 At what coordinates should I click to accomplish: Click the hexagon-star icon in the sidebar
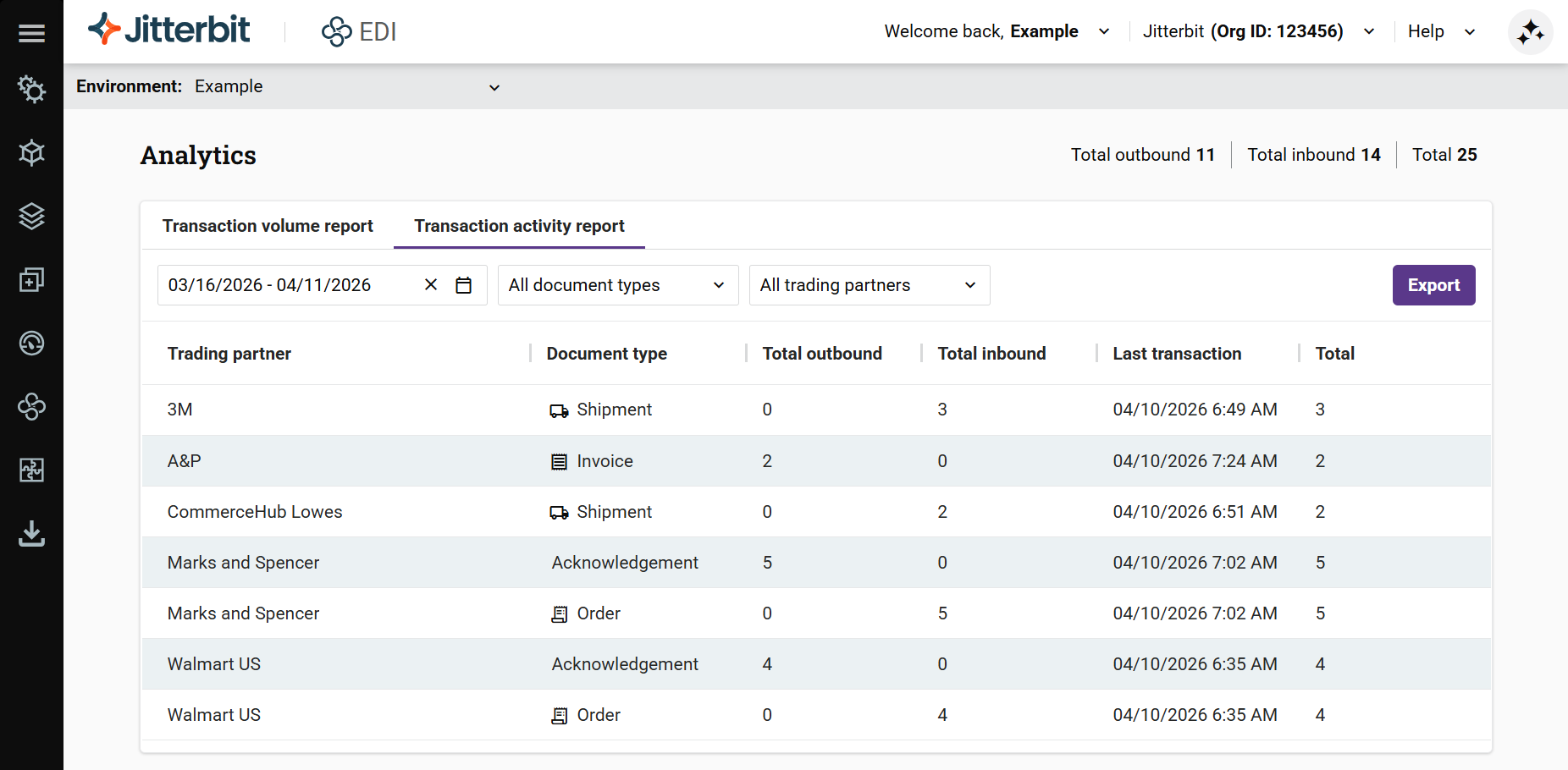pos(31,153)
